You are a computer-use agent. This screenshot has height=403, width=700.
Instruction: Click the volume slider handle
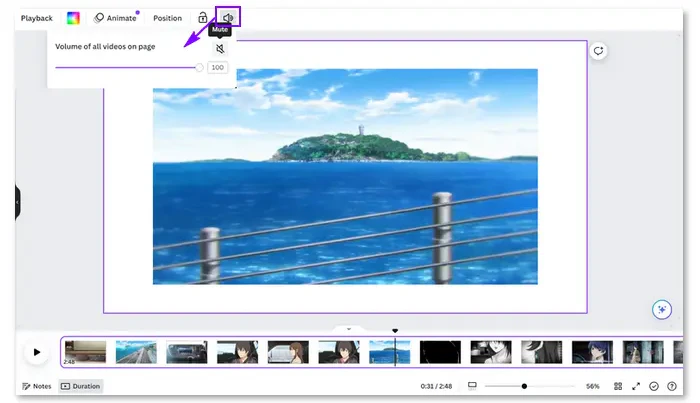(199, 67)
